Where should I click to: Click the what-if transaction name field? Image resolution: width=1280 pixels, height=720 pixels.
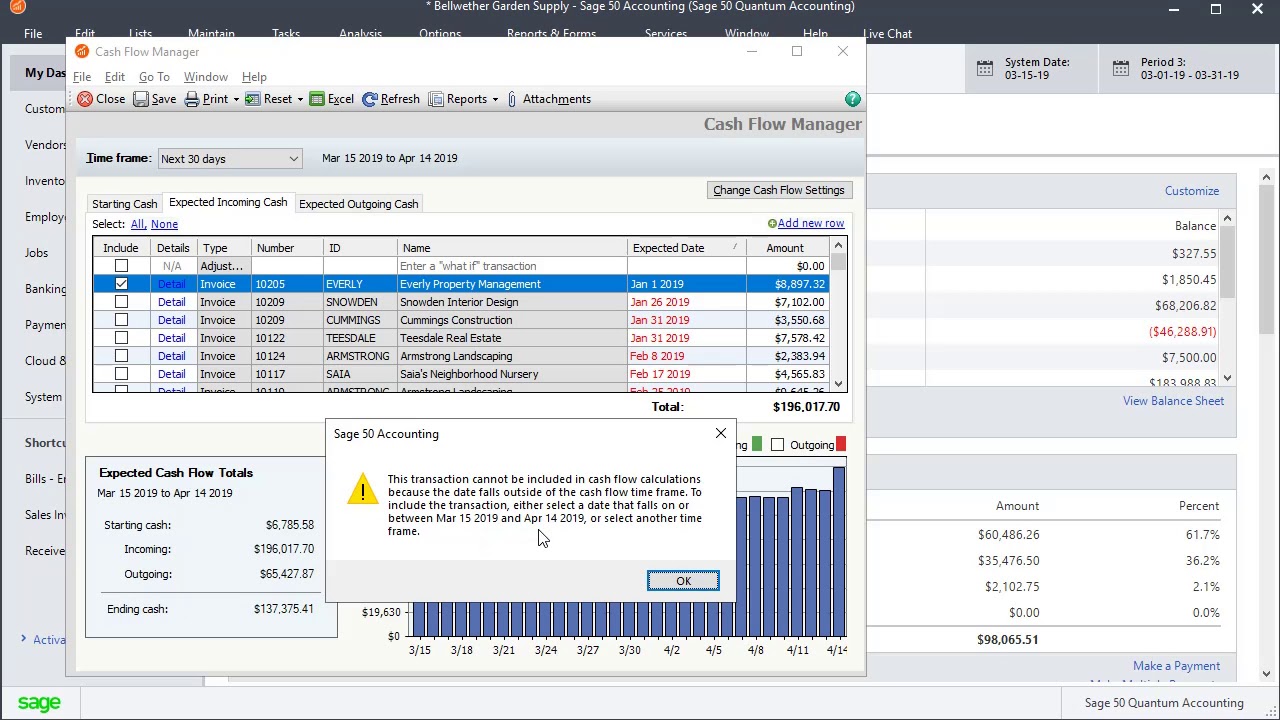(x=511, y=266)
